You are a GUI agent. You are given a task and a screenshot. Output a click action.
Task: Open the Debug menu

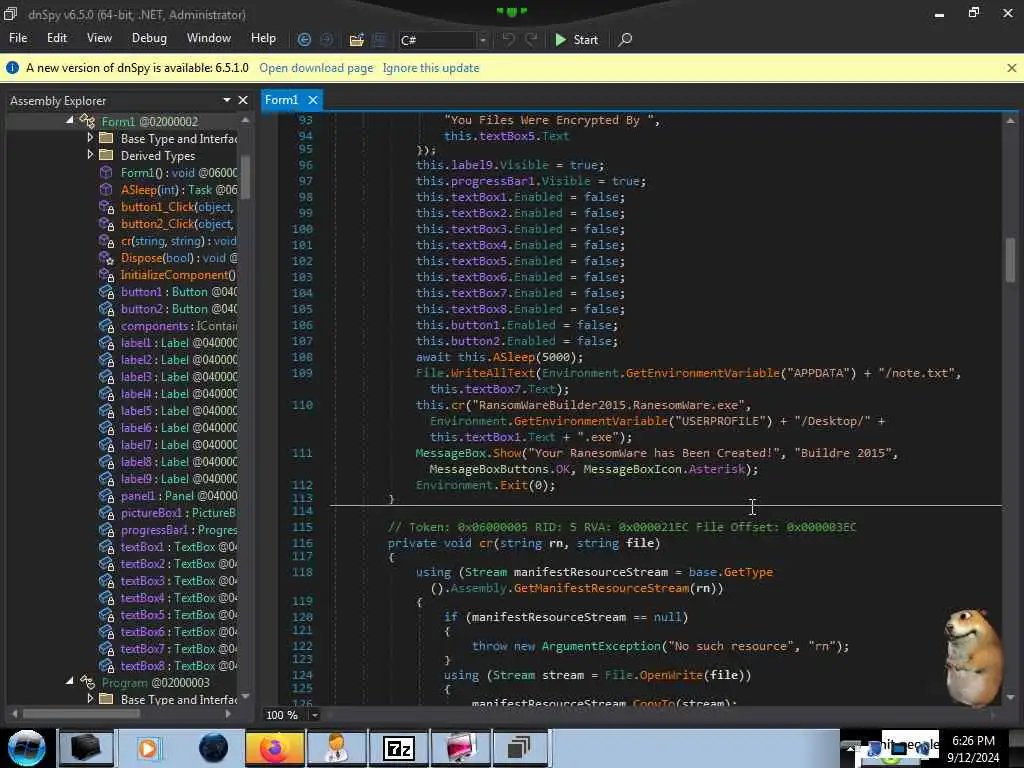click(149, 39)
